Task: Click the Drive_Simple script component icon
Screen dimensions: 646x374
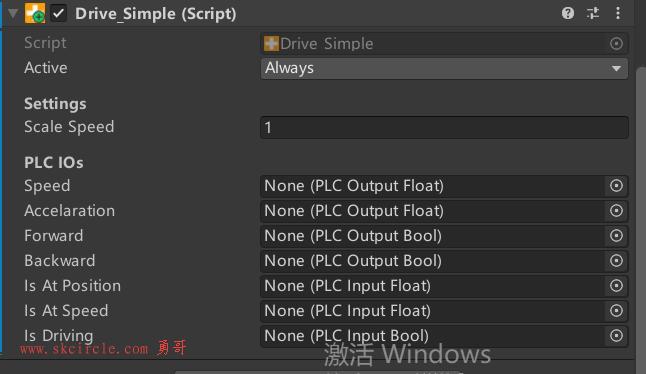Action: (35, 13)
